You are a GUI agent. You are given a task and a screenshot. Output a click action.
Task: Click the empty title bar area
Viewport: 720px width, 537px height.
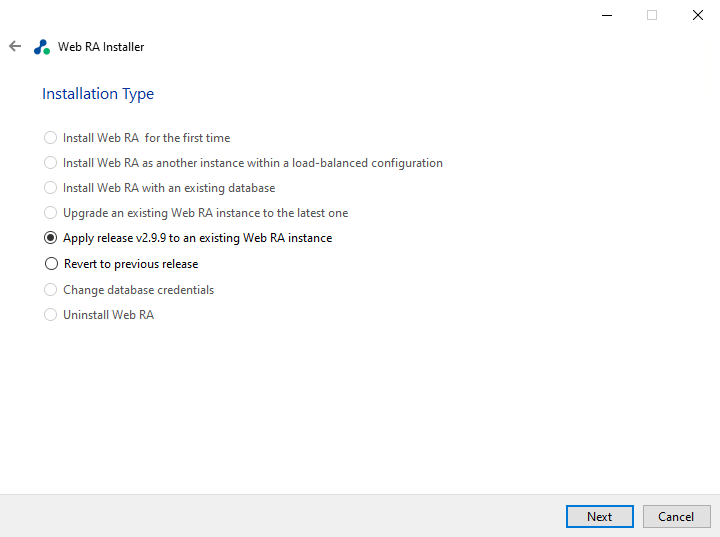[300, 15]
